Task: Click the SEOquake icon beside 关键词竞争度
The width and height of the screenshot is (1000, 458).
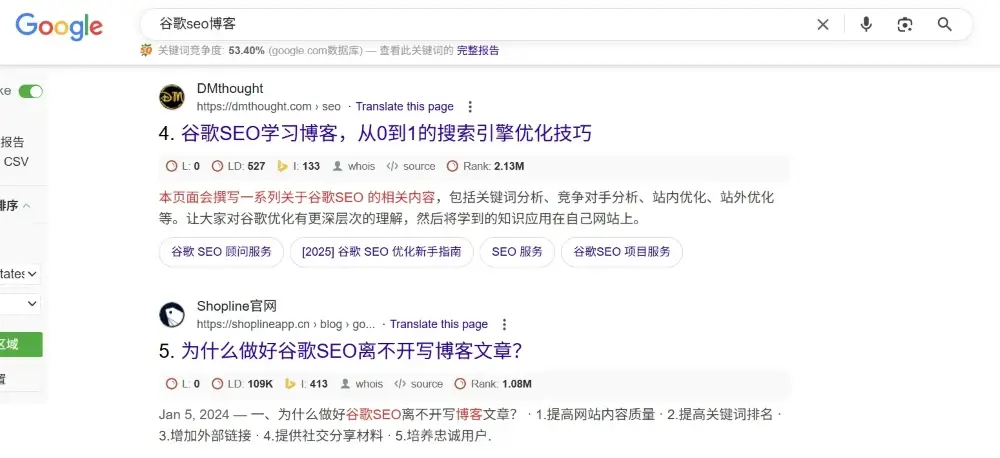Action: point(147,50)
